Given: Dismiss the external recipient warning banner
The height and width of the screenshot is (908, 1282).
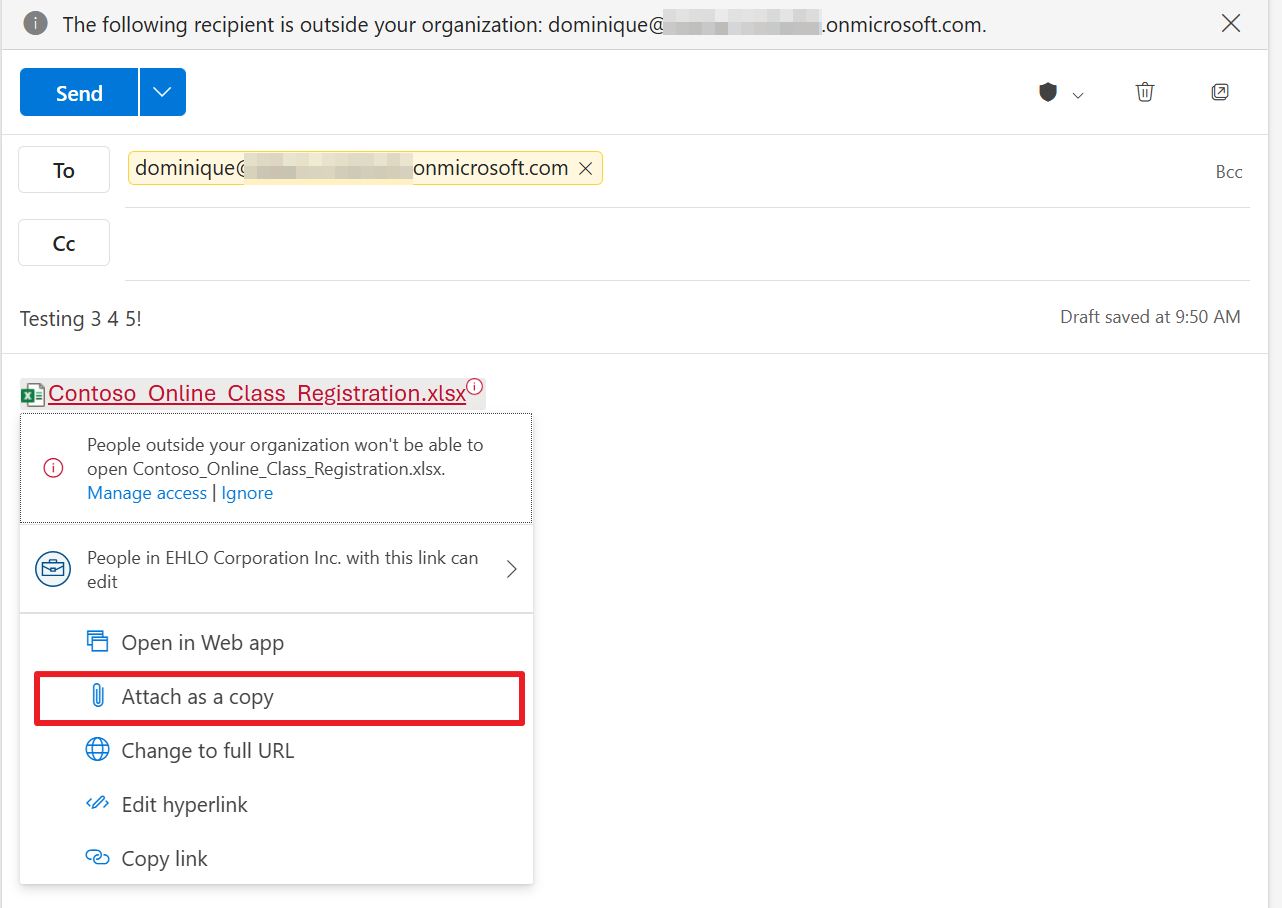Looking at the screenshot, I should 1231,23.
